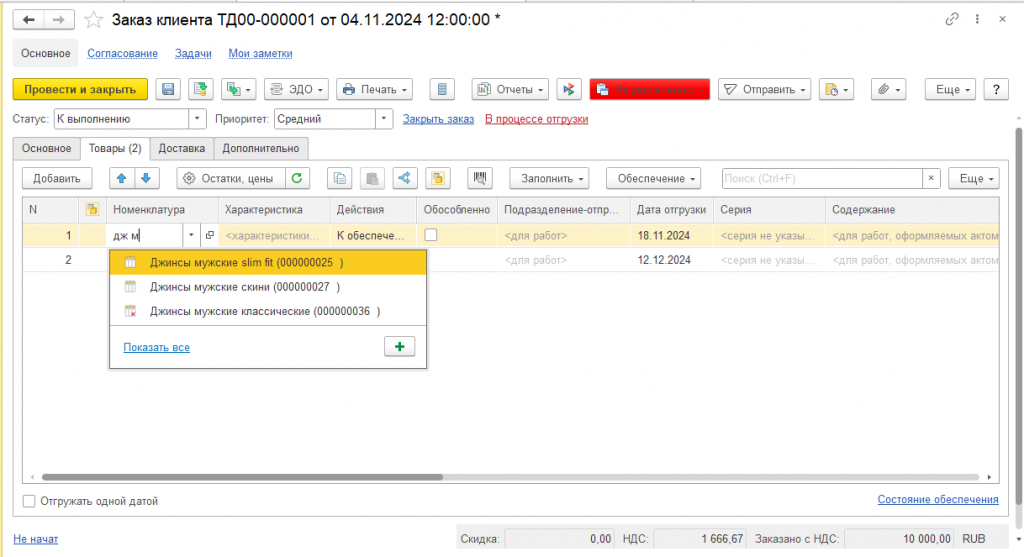
Task: Open goods selection with the yellow folder icon
Action: (438, 178)
